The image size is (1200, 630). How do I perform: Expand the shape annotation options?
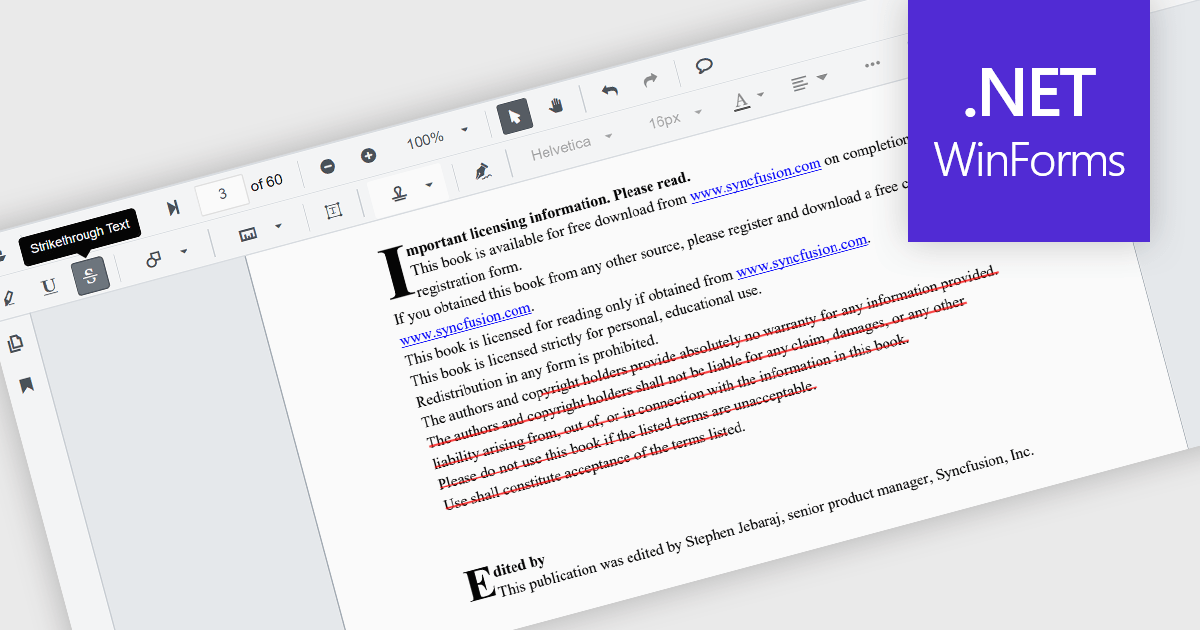(x=184, y=252)
